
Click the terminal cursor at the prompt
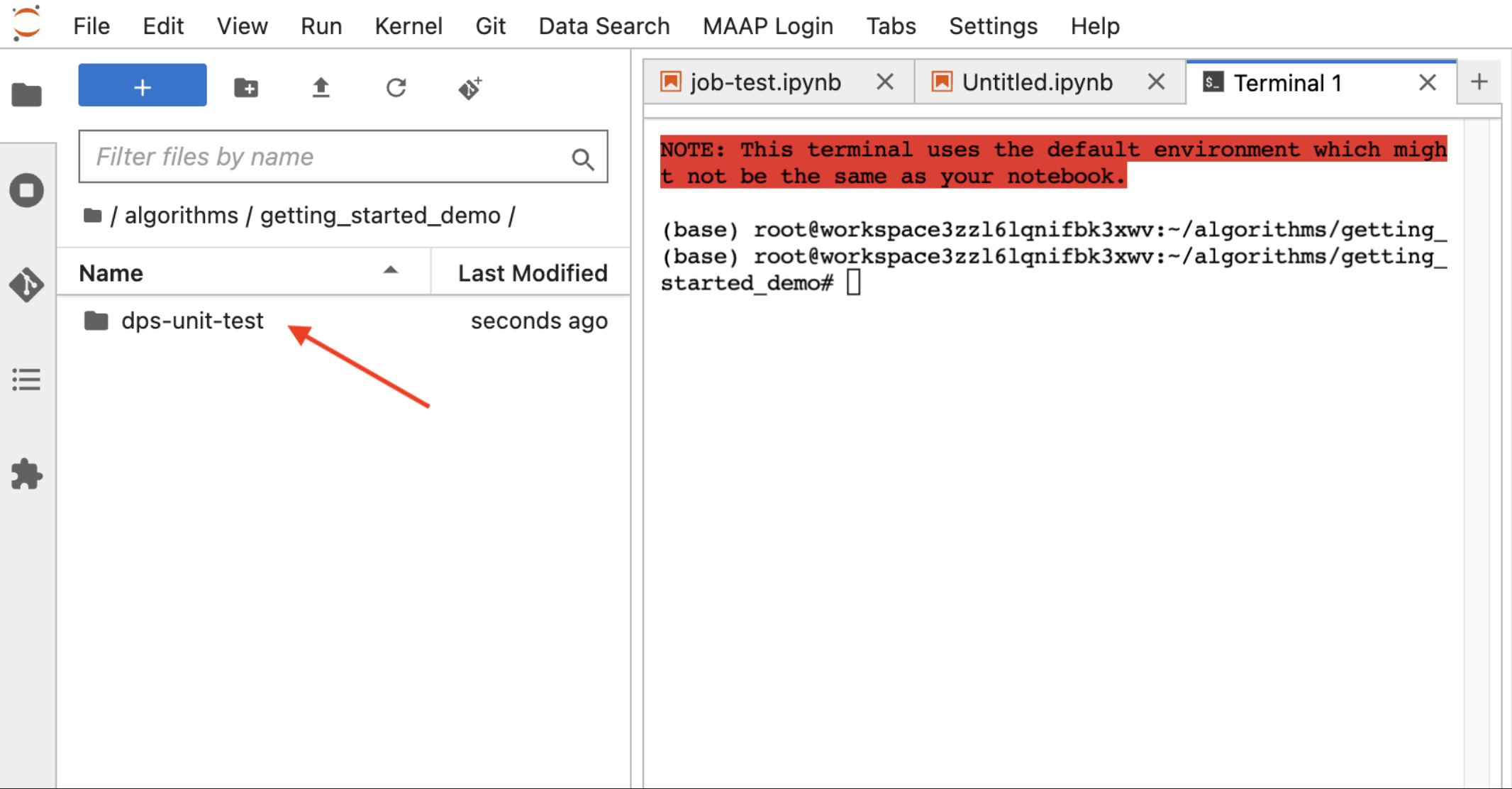853,282
